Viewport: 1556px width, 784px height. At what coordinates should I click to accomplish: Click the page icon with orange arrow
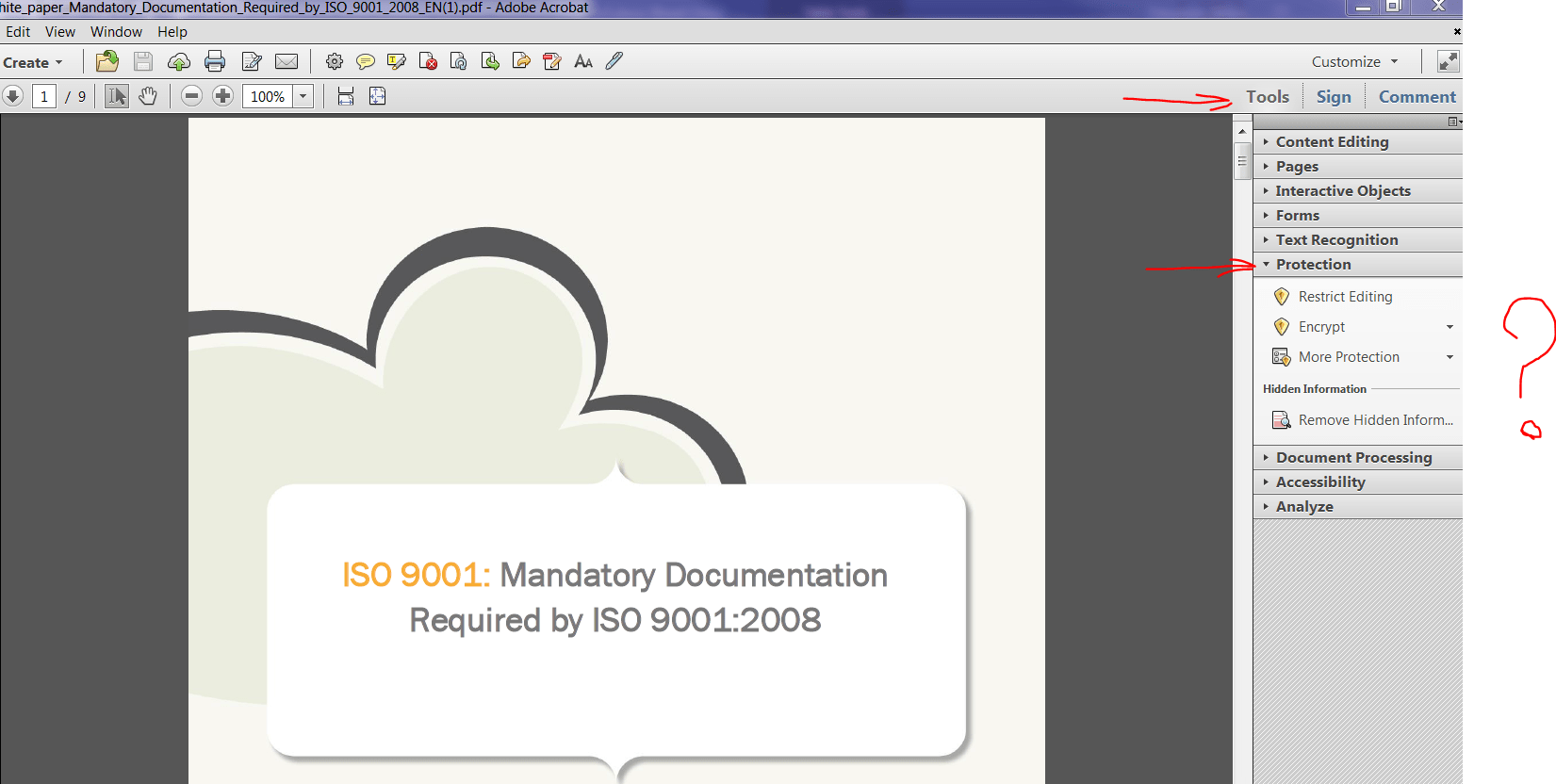(521, 61)
